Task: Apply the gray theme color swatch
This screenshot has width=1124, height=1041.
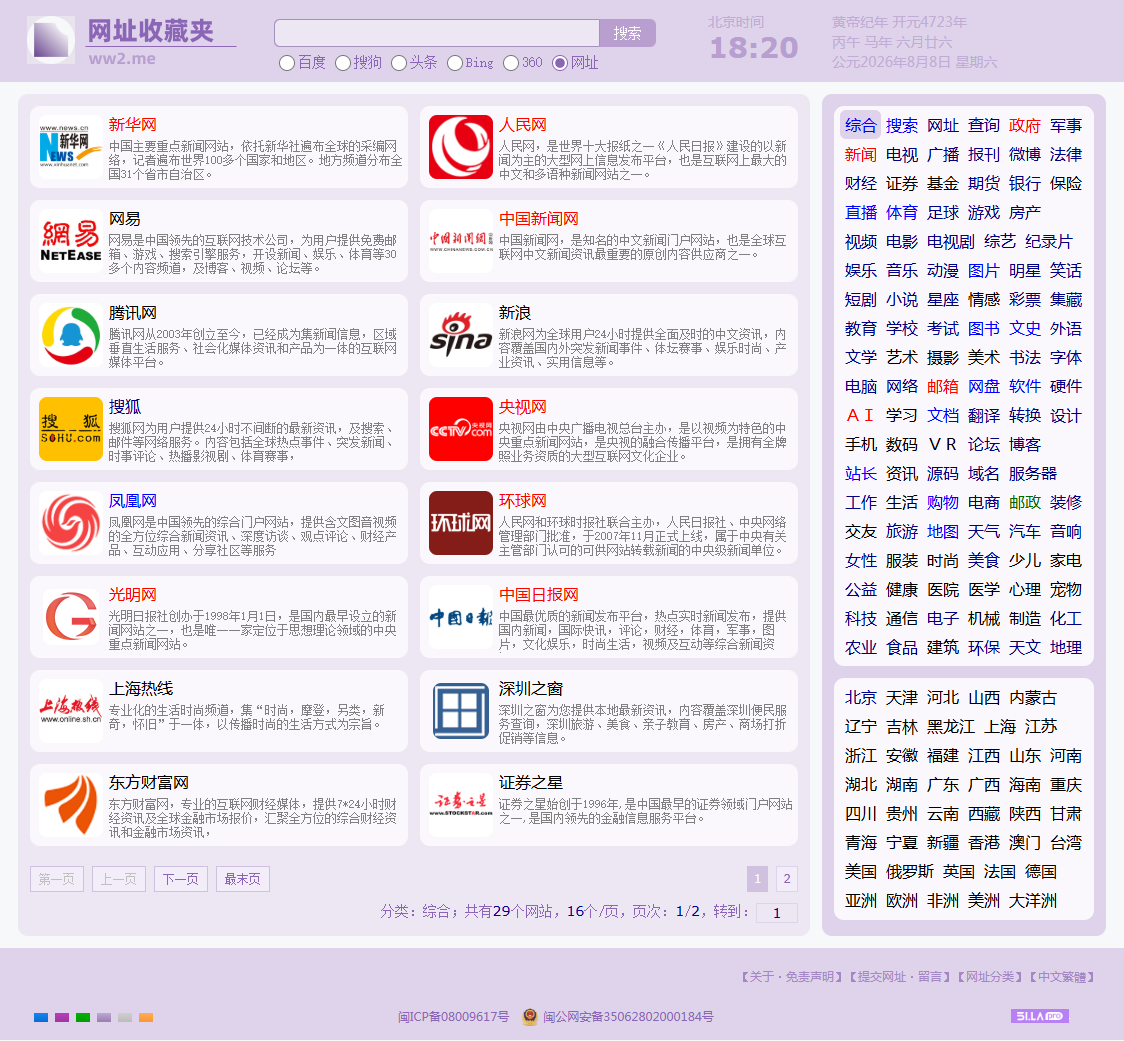Action: click(125, 1017)
